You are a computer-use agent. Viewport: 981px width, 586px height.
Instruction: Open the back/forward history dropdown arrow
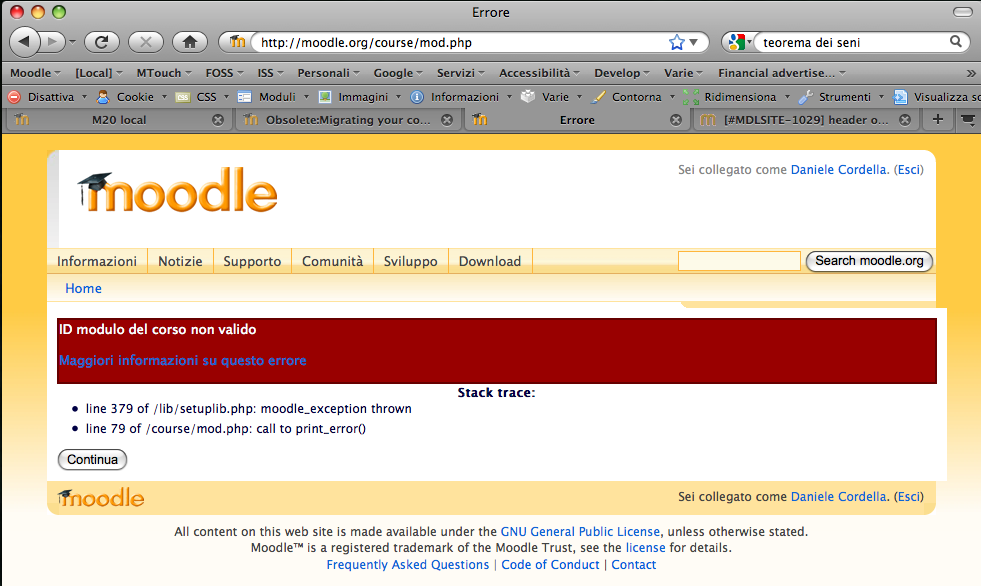point(73,43)
